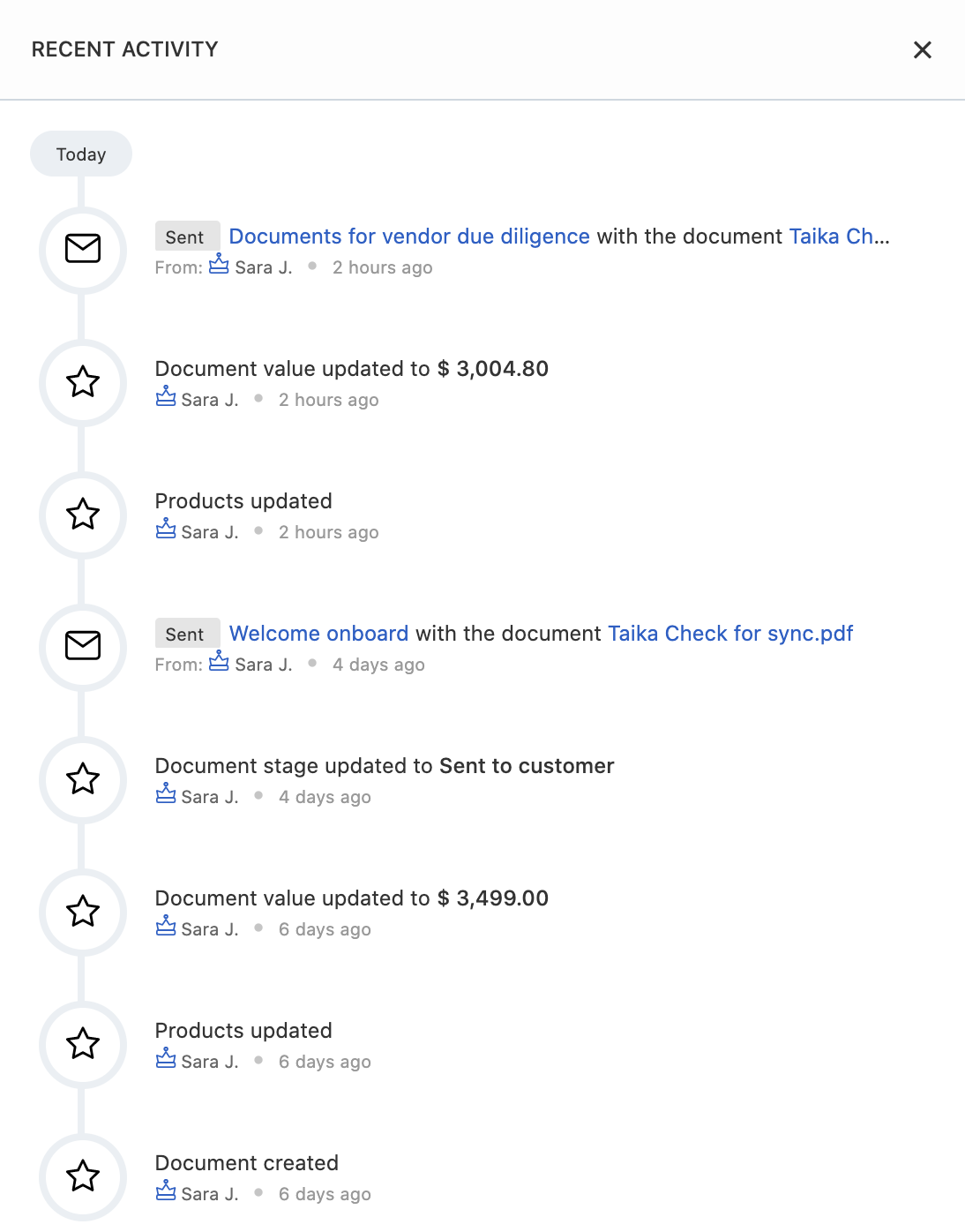The width and height of the screenshot is (965, 1232).
Task: Click star icon beside $3,499.00 value update
Action: [x=83, y=912]
